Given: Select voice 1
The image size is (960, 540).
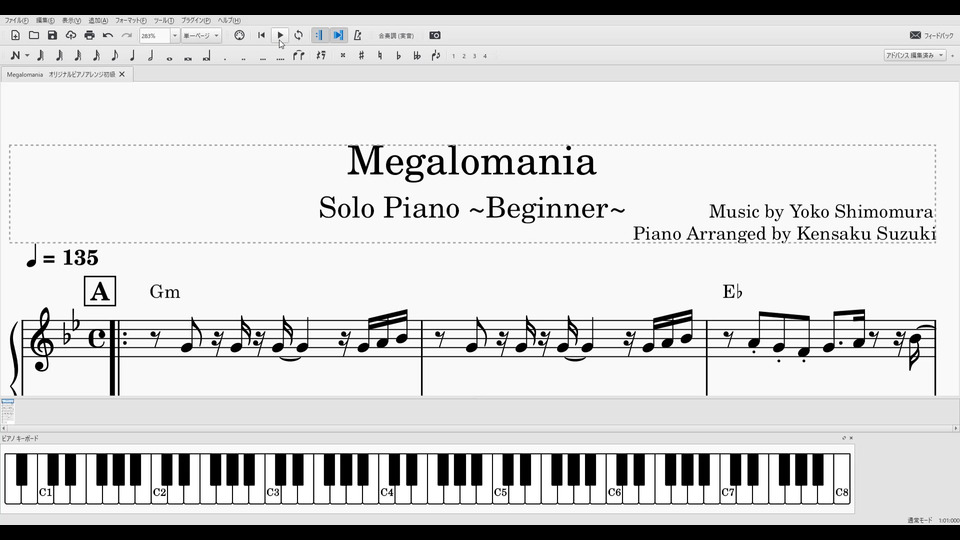Looking at the screenshot, I should pyautogui.click(x=454, y=56).
